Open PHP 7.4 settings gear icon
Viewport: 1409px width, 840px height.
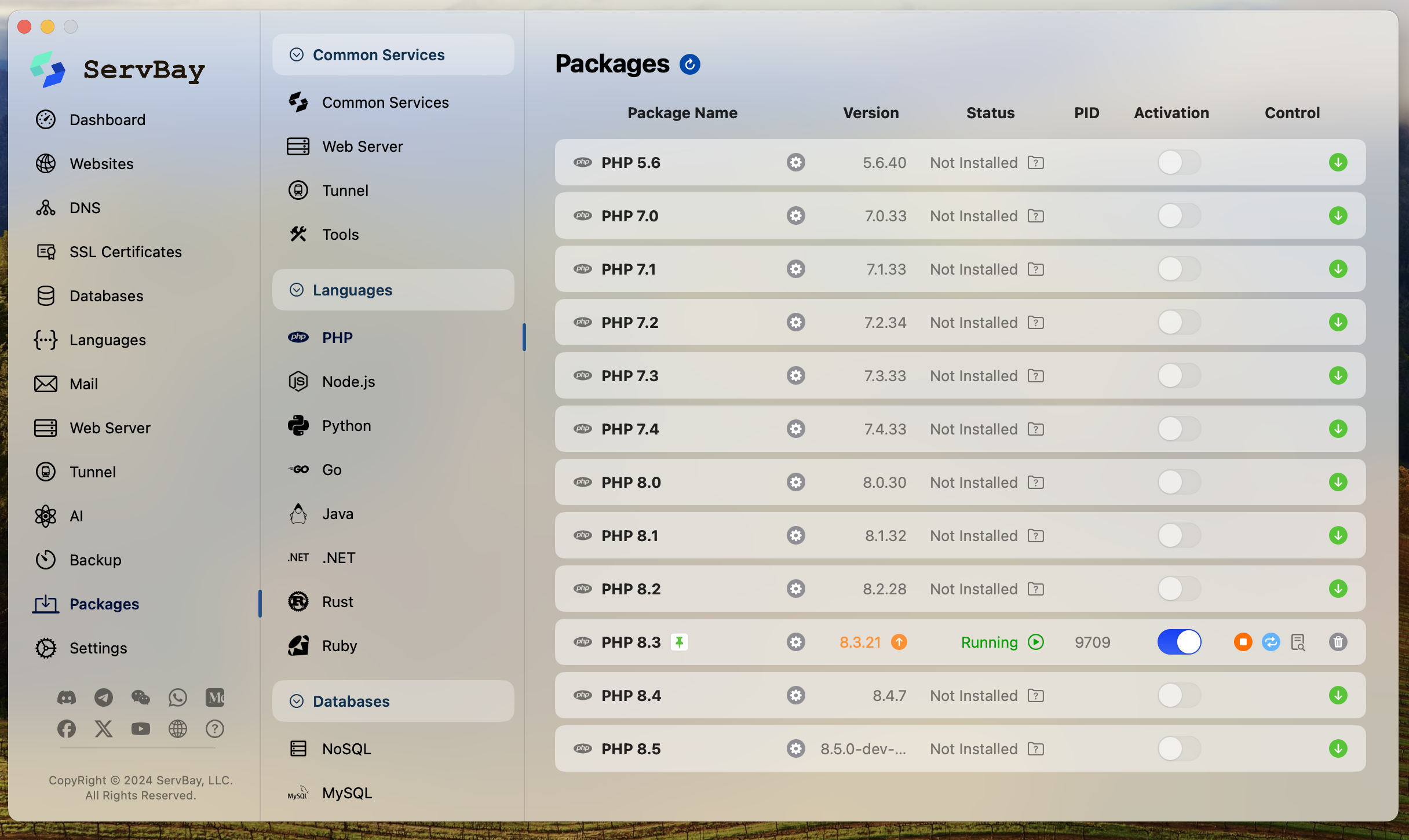point(795,429)
